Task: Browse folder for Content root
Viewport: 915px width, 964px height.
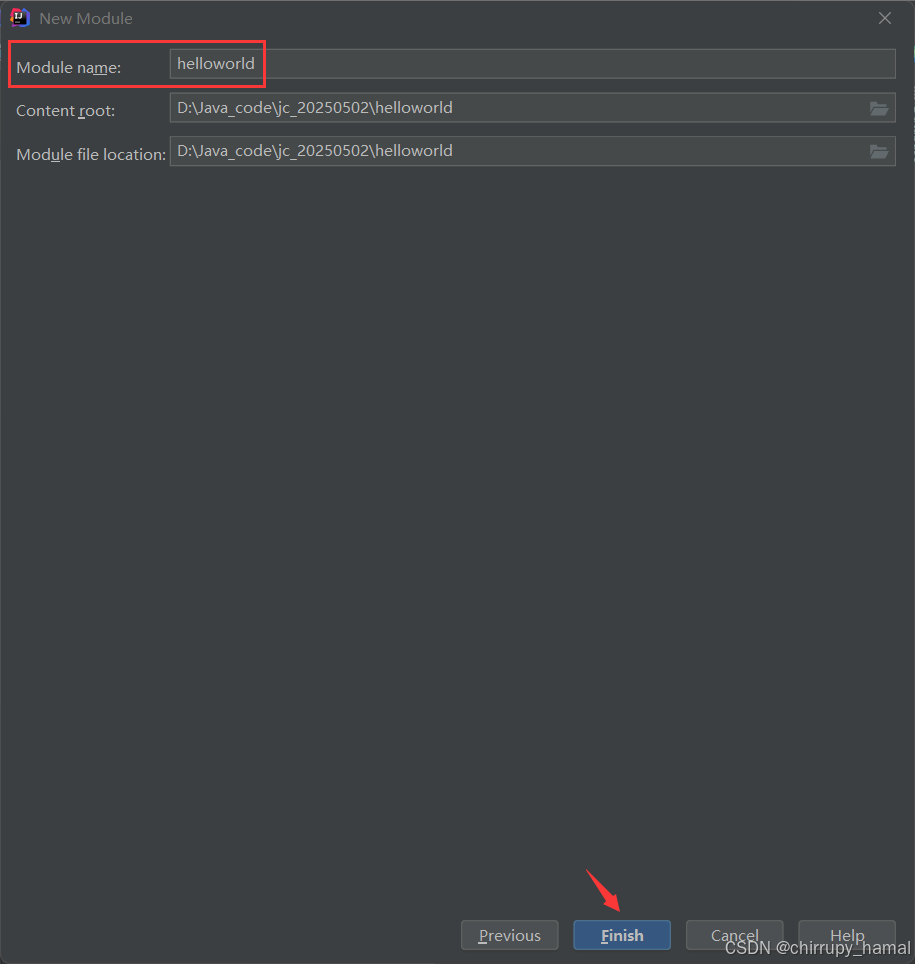Action: click(x=879, y=109)
